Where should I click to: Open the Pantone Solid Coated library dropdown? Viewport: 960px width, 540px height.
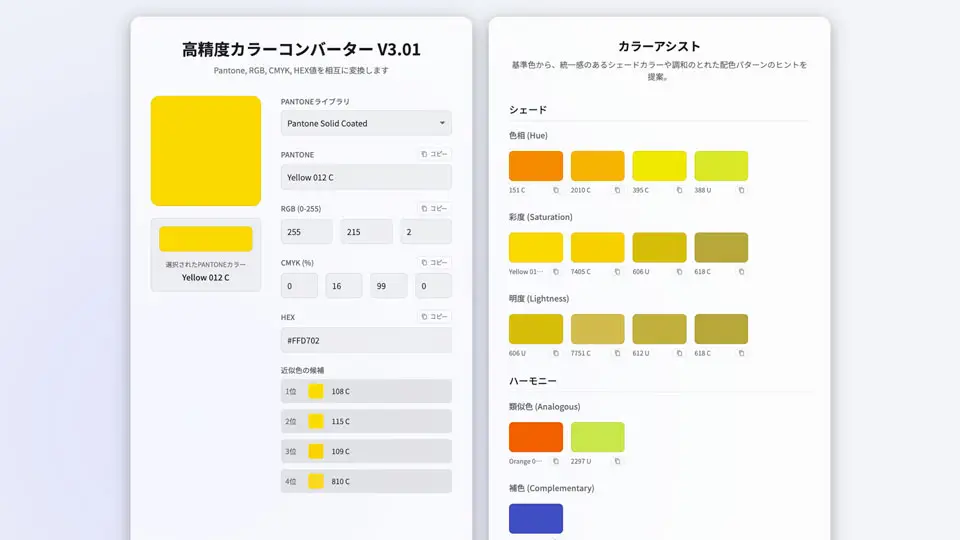click(366, 123)
